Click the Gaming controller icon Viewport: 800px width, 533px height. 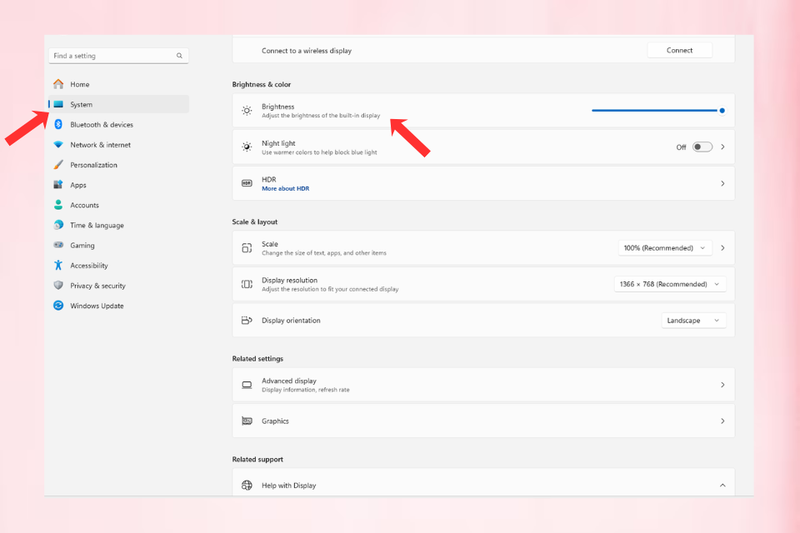click(58, 245)
